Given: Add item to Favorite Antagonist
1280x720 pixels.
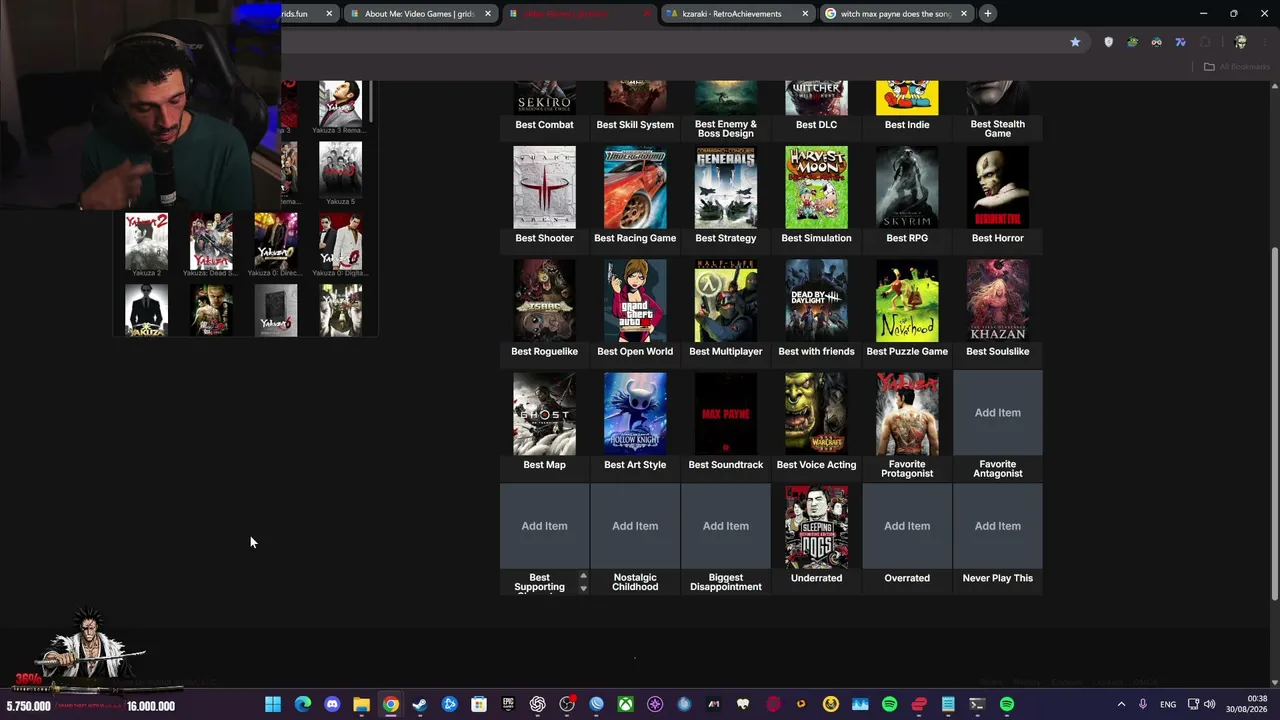Looking at the screenshot, I should [x=998, y=413].
